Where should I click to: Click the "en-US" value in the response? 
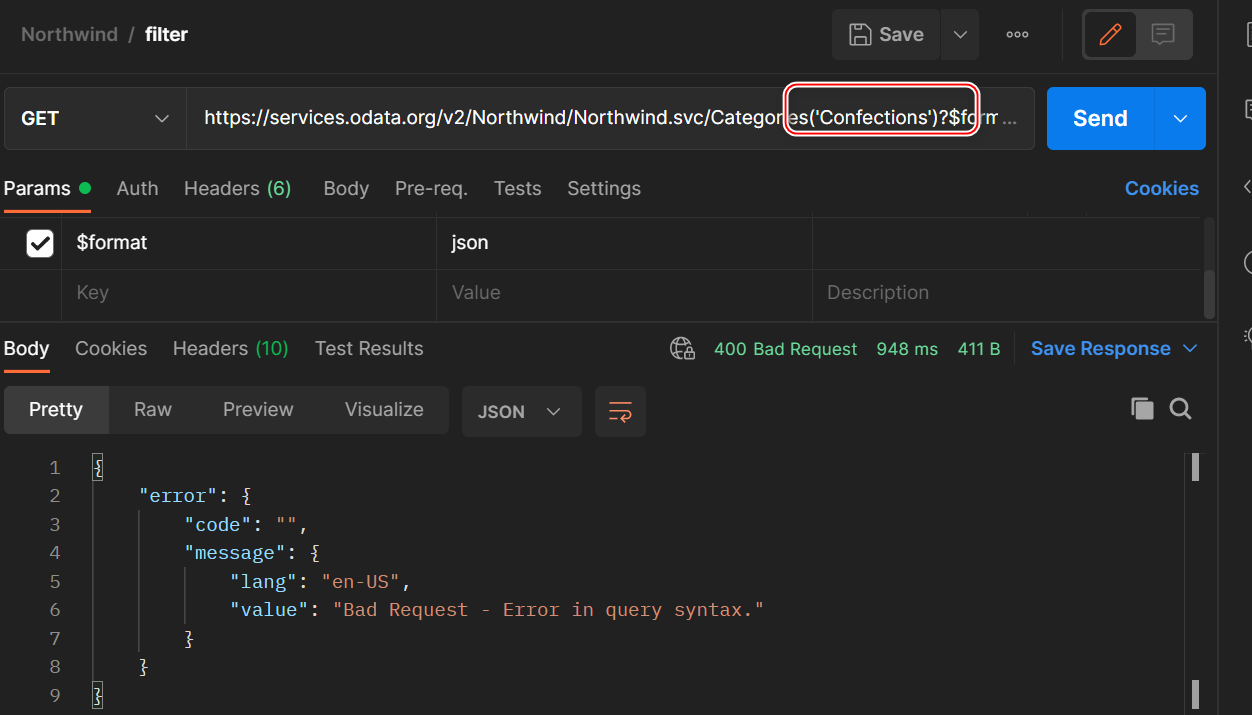click(361, 581)
